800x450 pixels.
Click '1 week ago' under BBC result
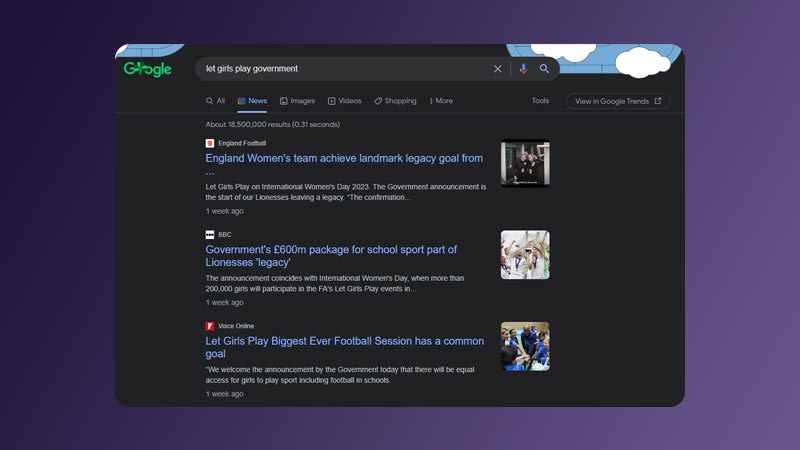[x=224, y=303]
